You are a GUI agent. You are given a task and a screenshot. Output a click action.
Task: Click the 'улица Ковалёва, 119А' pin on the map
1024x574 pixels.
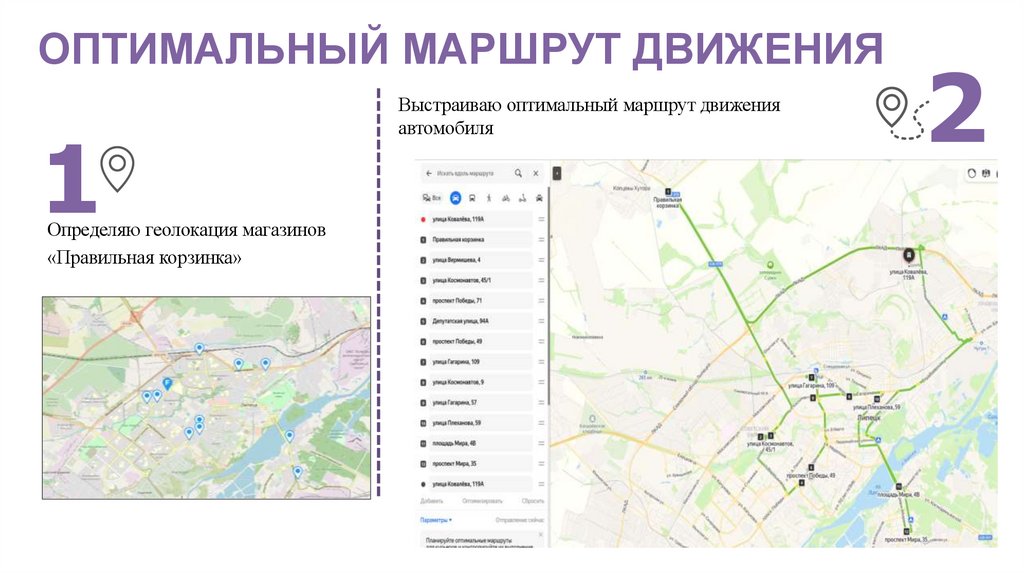[908, 255]
